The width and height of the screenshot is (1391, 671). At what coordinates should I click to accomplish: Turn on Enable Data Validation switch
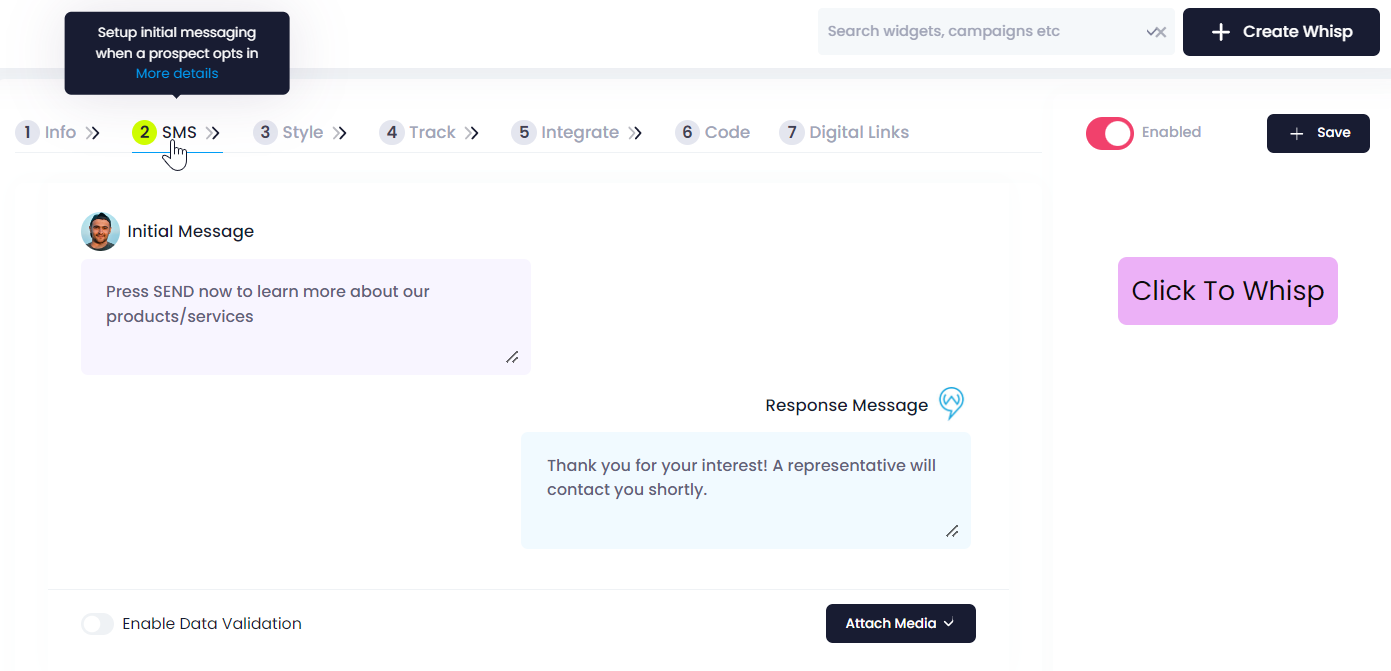pyautogui.click(x=97, y=624)
